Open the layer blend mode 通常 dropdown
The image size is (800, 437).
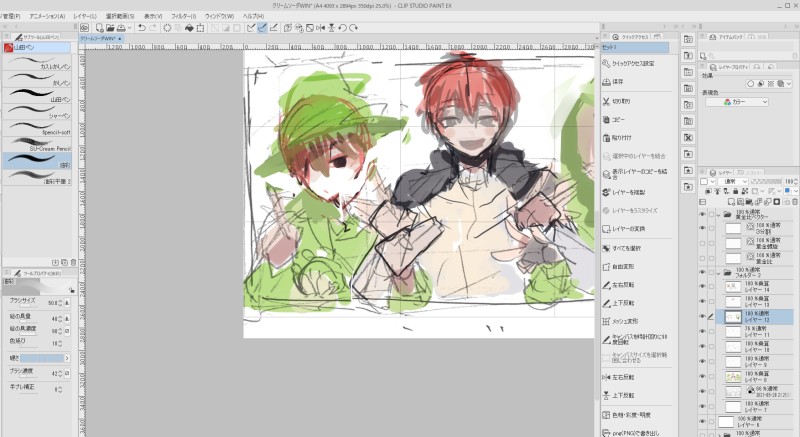tap(733, 181)
